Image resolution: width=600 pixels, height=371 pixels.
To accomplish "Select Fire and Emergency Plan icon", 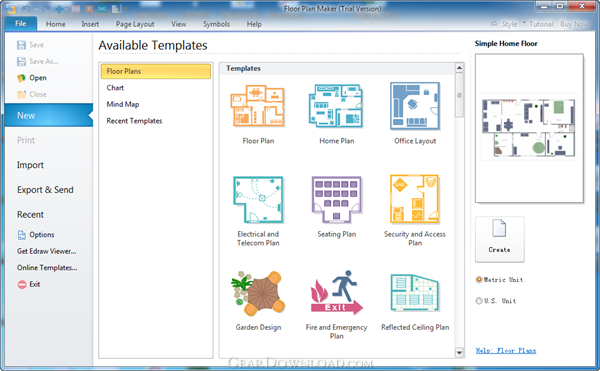I will [x=336, y=293].
